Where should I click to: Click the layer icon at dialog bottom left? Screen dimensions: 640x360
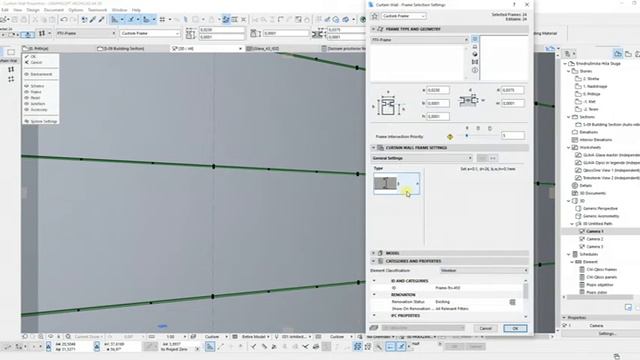[x=374, y=328]
